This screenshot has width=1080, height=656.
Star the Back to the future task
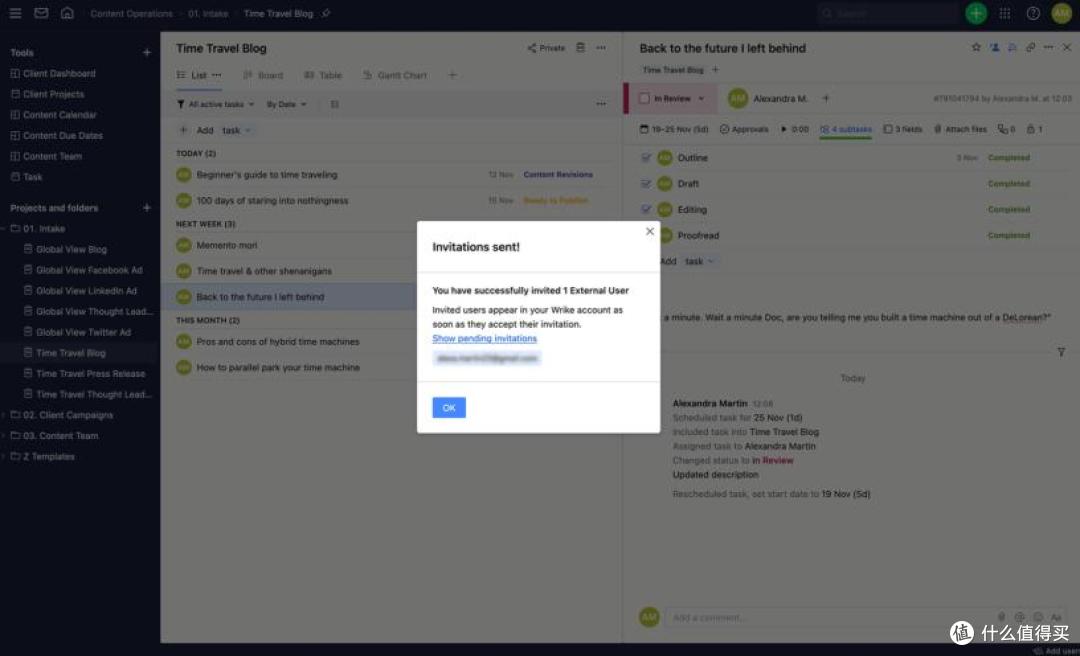976,48
